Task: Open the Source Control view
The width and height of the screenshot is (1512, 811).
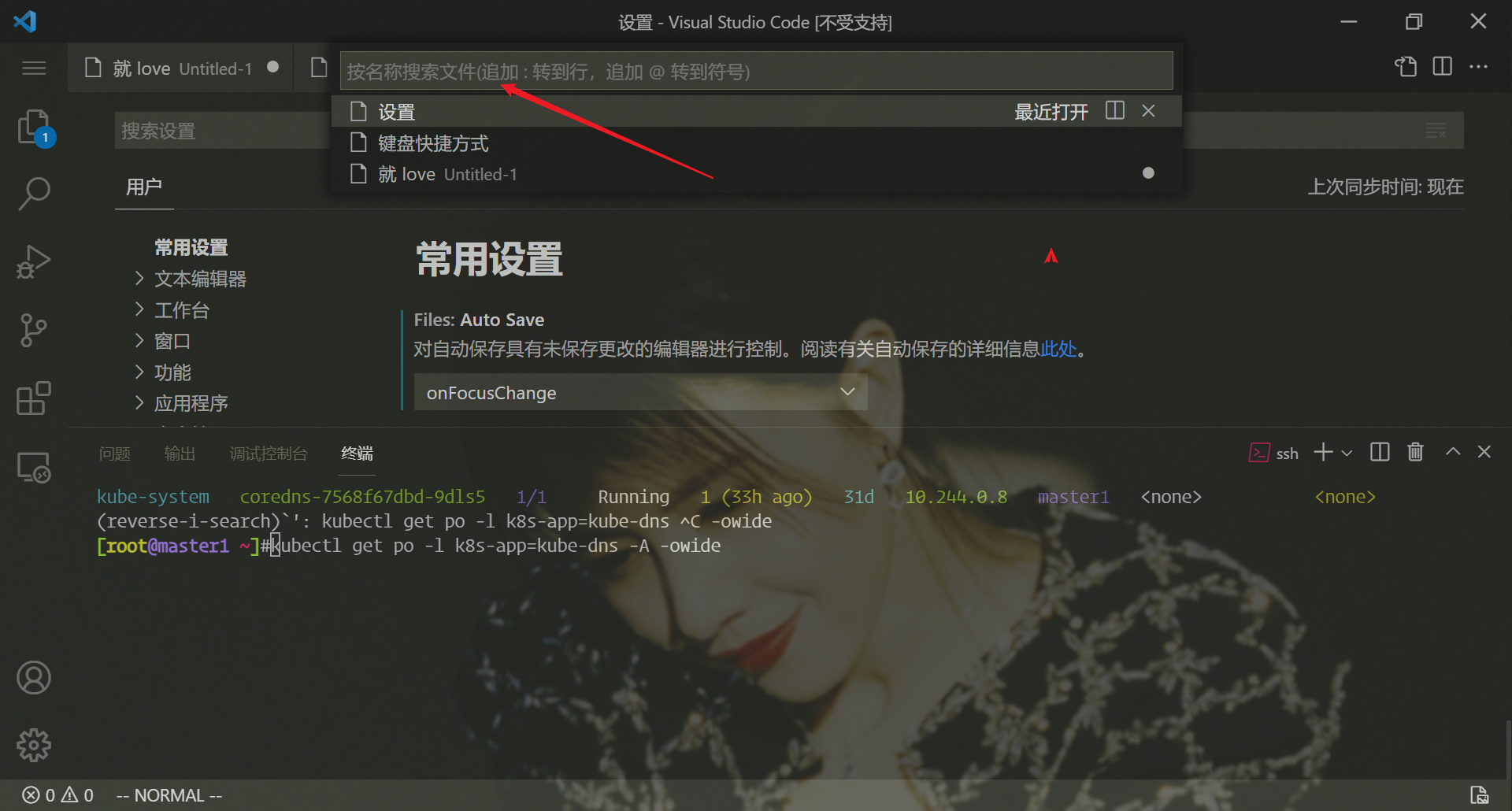Action: pyautogui.click(x=34, y=330)
